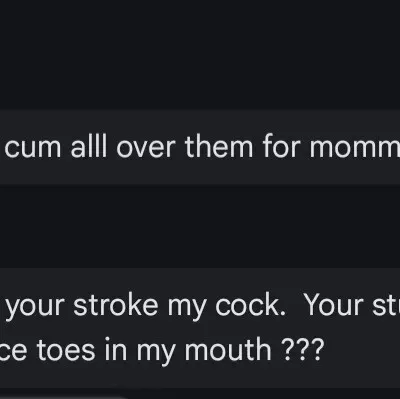Click the word "alll" in upper message
The height and width of the screenshot is (399, 400).
click(89, 147)
